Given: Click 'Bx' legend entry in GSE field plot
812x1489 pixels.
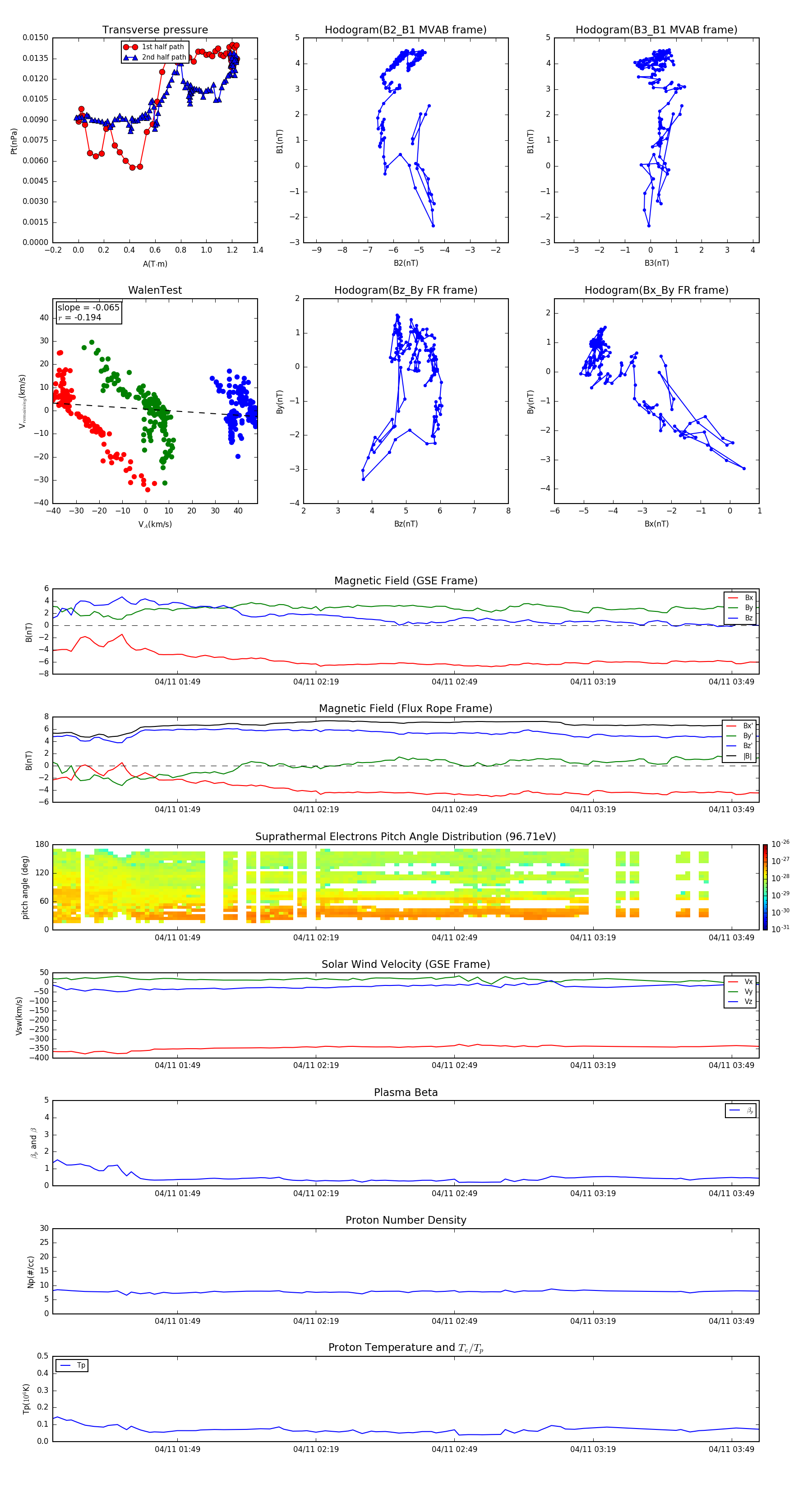Looking at the screenshot, I should click(740, 598).
